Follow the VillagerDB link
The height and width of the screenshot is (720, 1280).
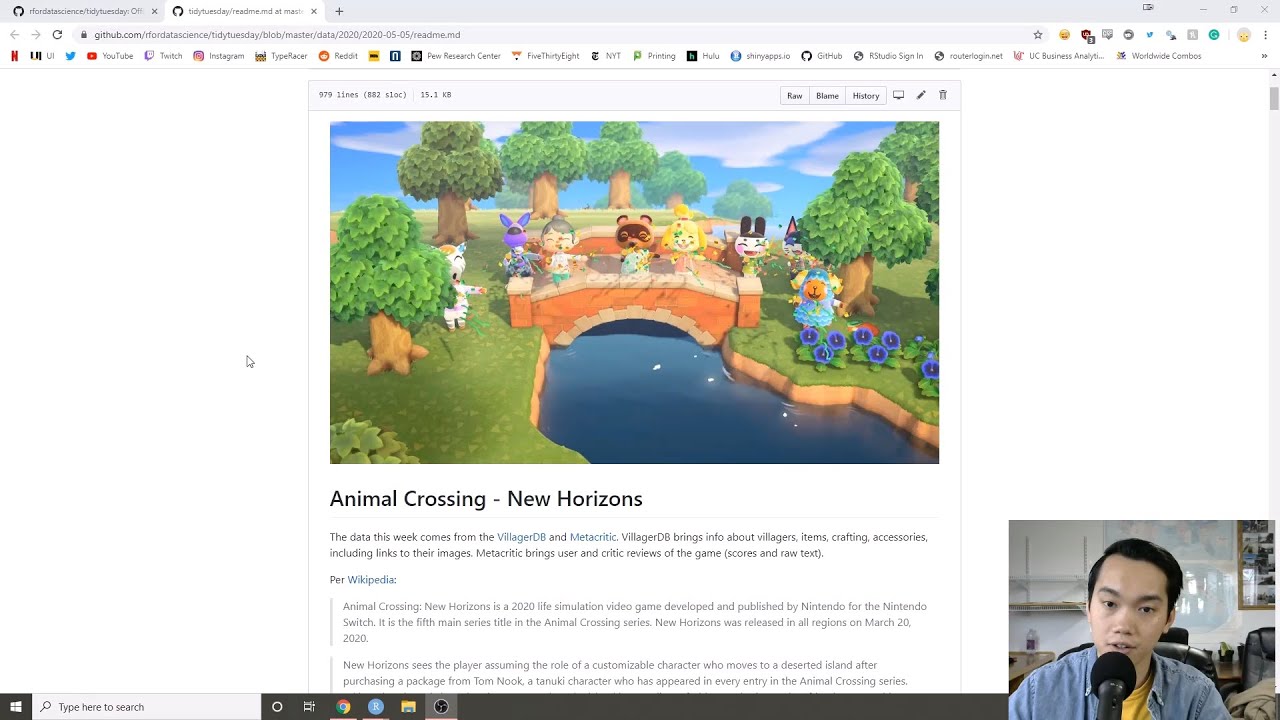(x=522, y=537)
